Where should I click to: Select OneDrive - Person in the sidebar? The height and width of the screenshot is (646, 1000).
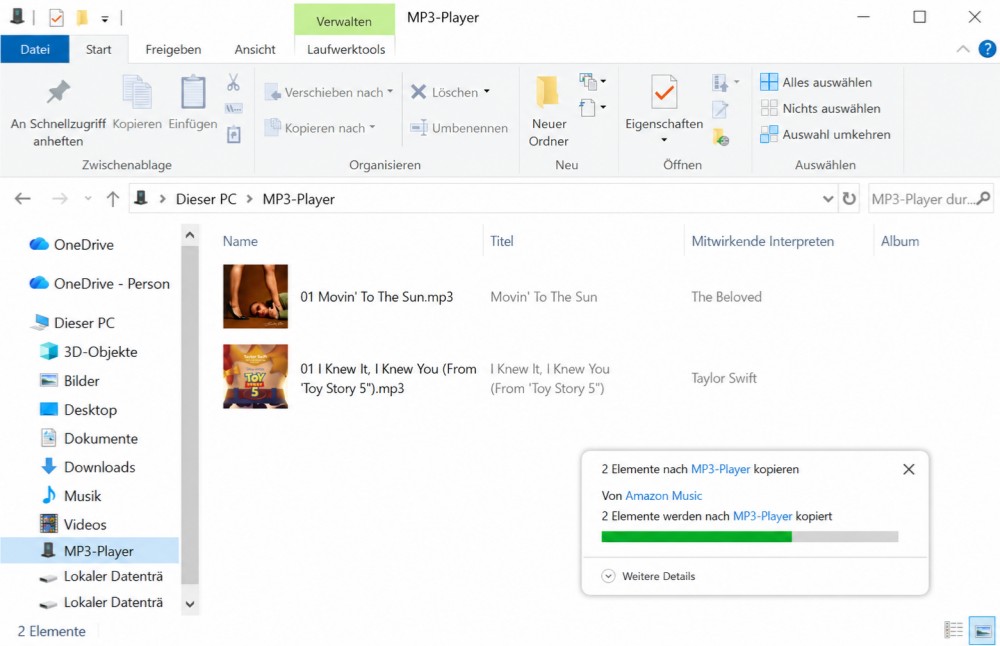(x=101, y=283)
